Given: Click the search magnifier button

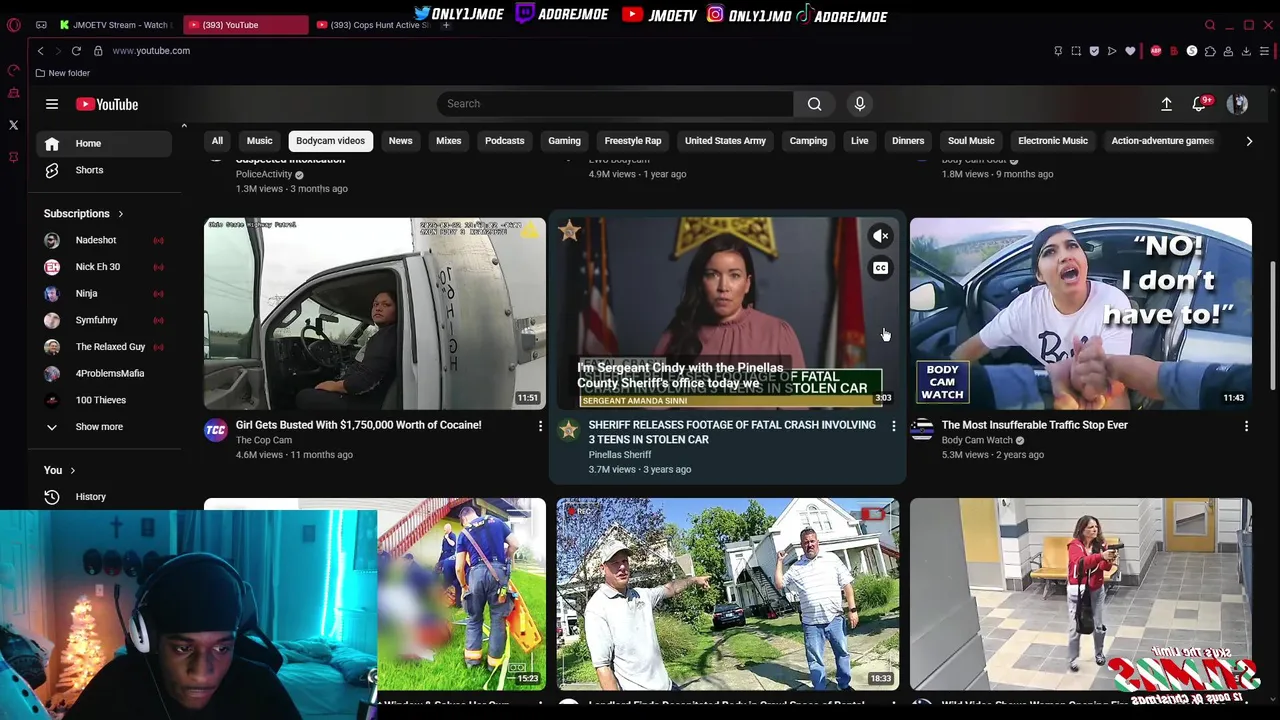Looking at the screenshot, I should 814,104.
